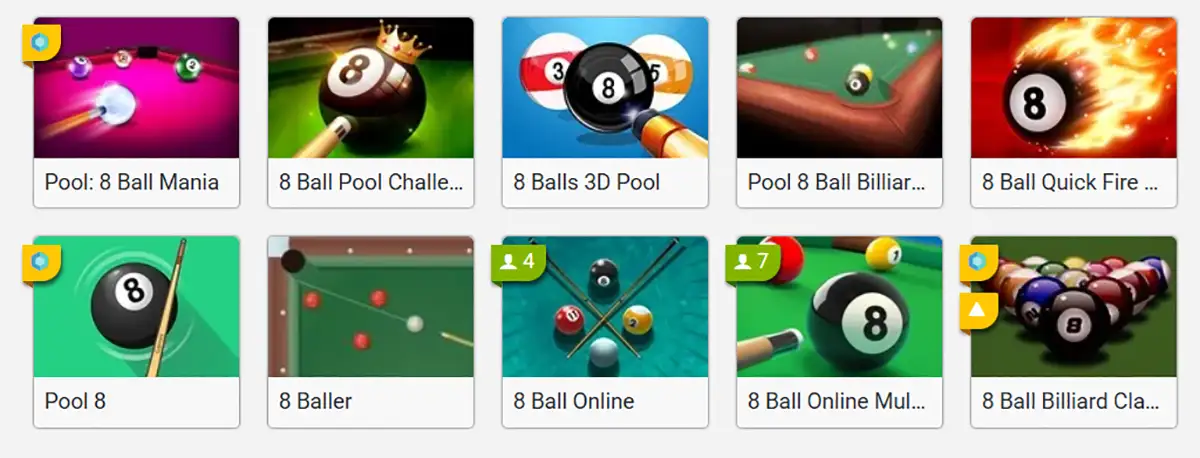This screenshot has width=1200, height=458.
Task: Open the crowned 8 Ball Pool Challenge thumbnail
Action: [x=371, y=88]
